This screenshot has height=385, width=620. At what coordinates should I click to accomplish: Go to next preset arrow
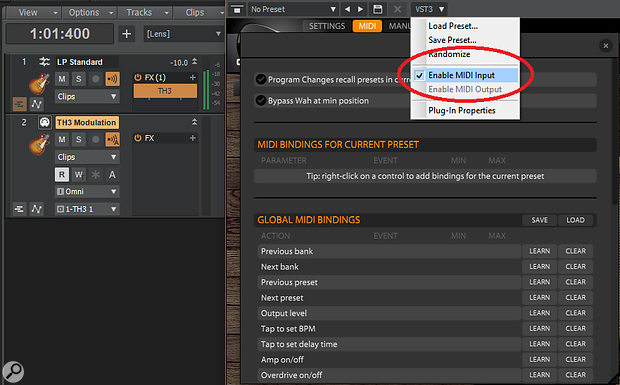point(360,9)
